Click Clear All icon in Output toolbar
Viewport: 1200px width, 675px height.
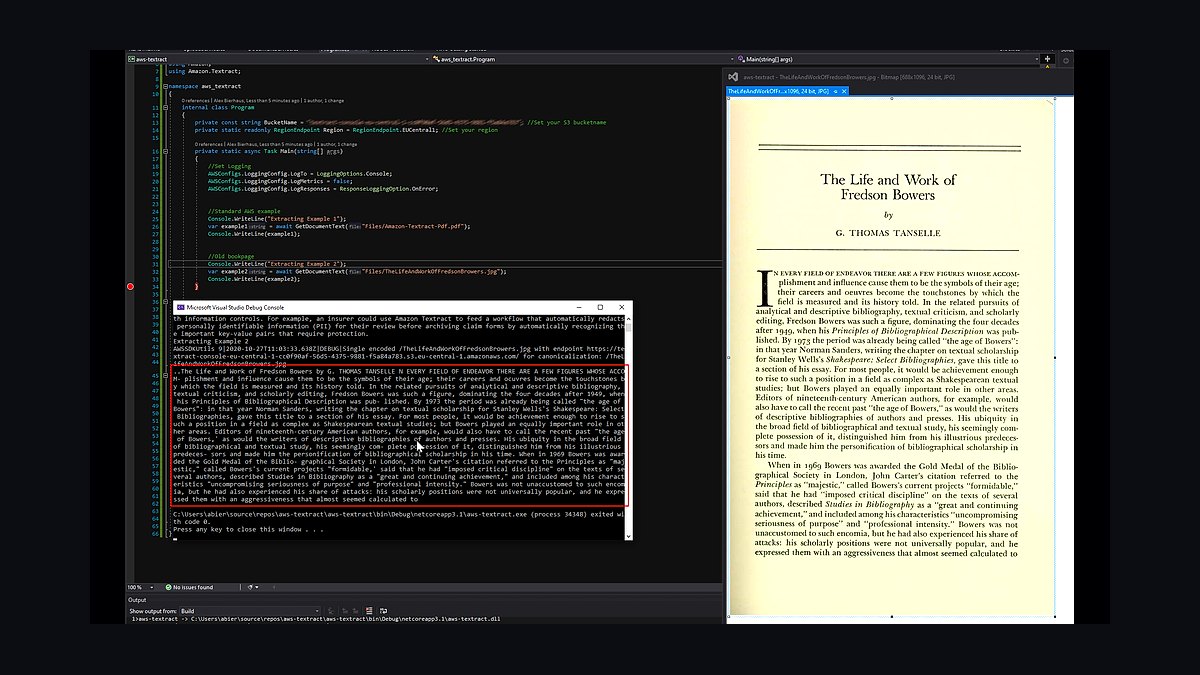tap(368, 610)
